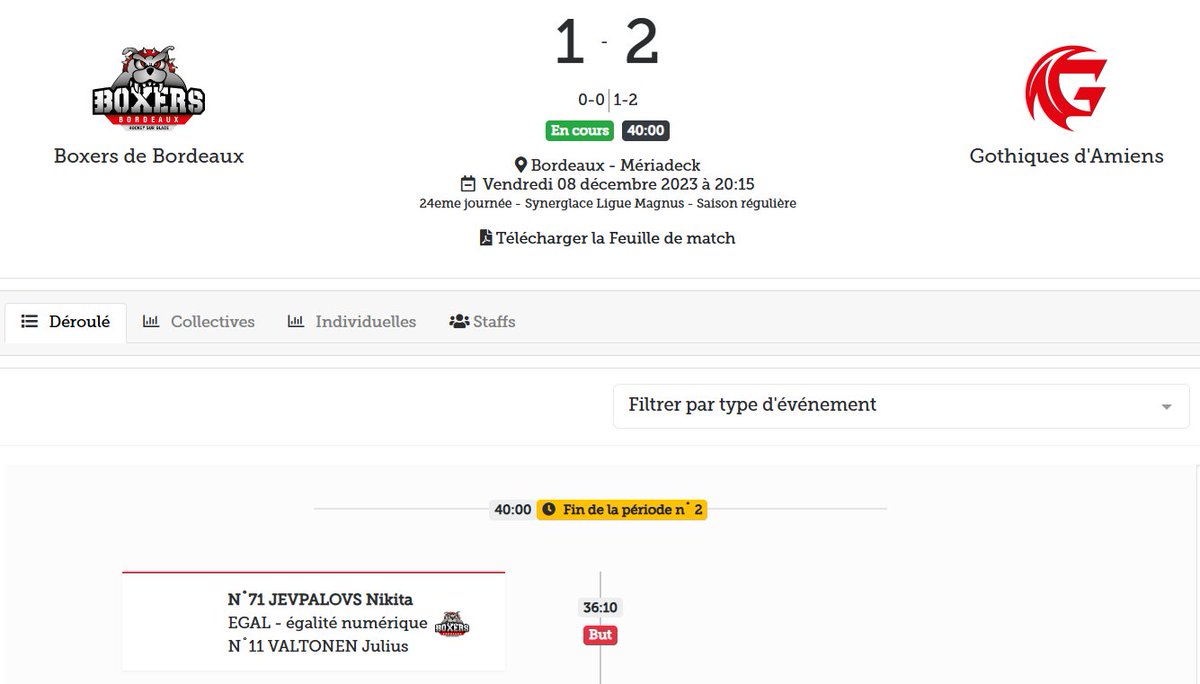Screen dimensions: 1200x684
Task: Click the location pin icon near Bordeaux - Mériadeck
Action: pos(521,165)
